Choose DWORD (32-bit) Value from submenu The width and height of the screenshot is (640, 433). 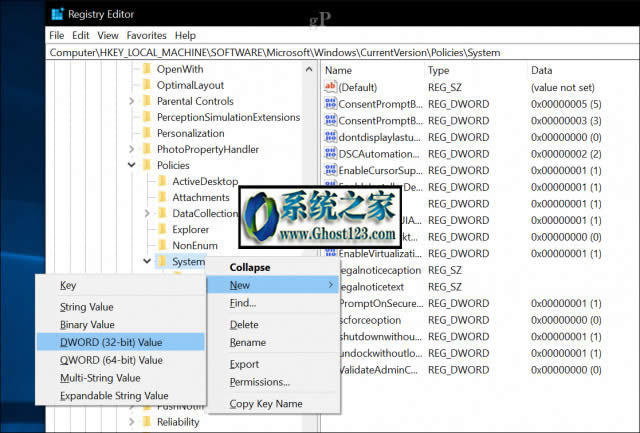pos(111,342)
